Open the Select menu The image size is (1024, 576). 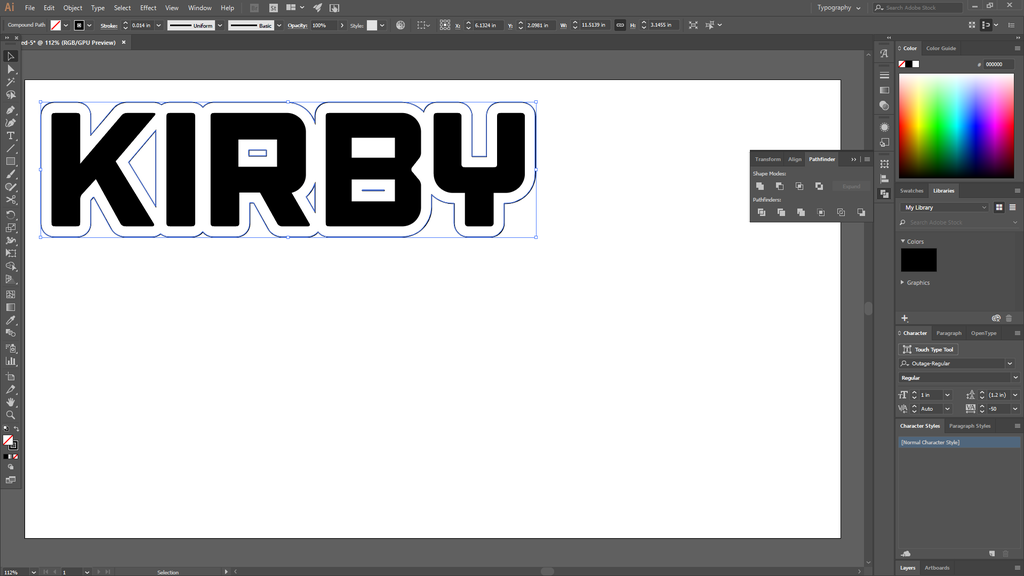pos(122,8)
